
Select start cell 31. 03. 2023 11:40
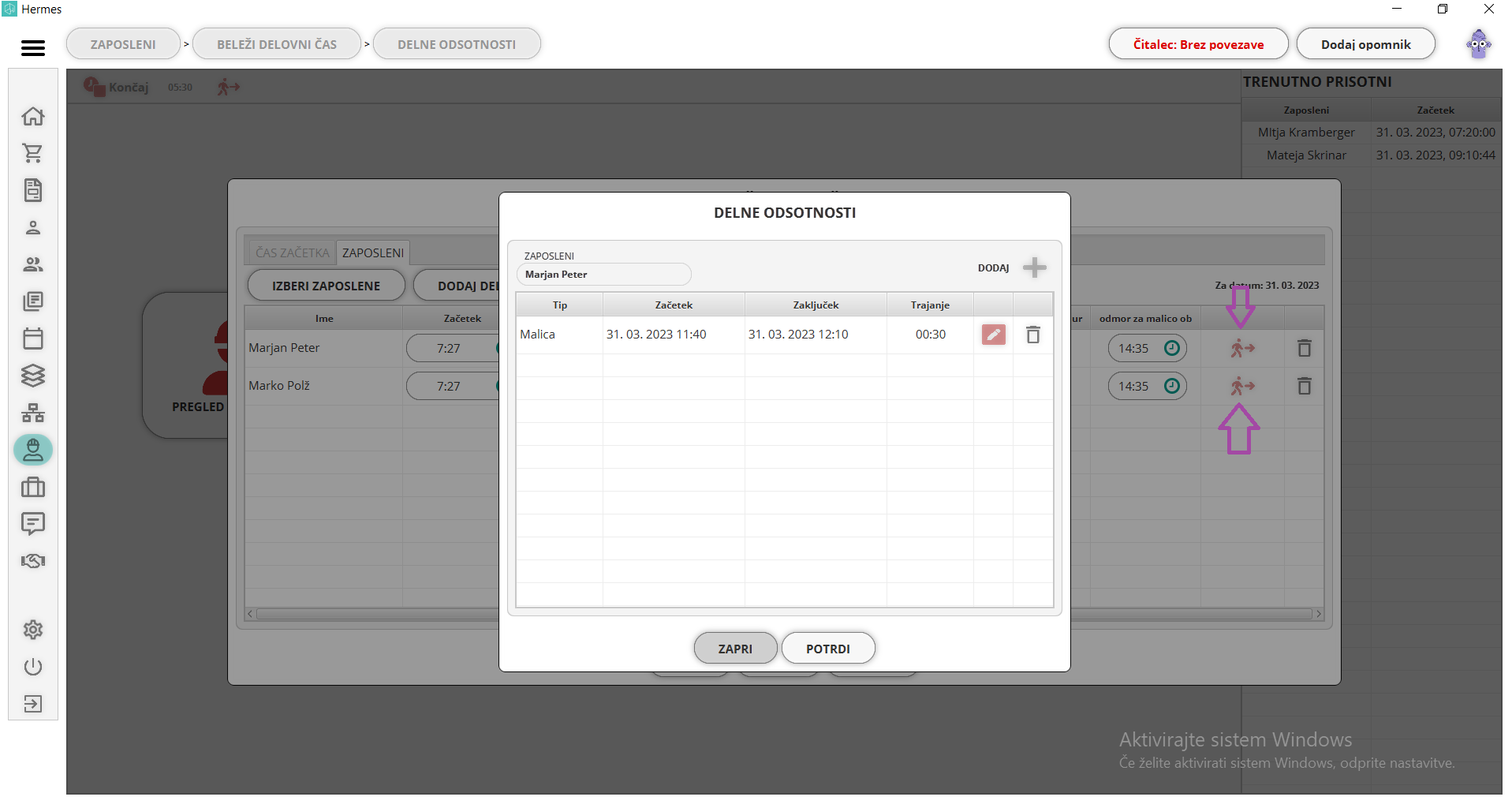tap(674, 335)
